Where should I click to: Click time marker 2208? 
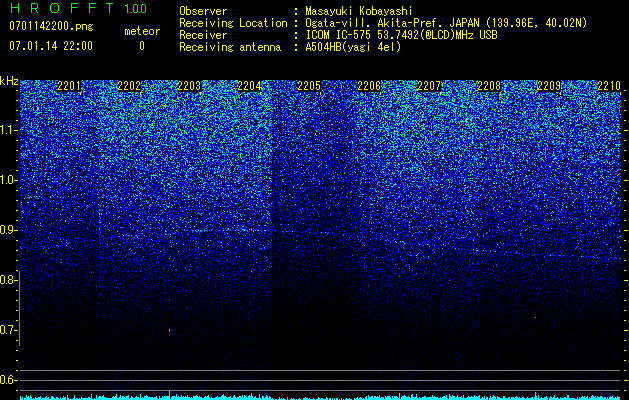click(x=489, y=86)
